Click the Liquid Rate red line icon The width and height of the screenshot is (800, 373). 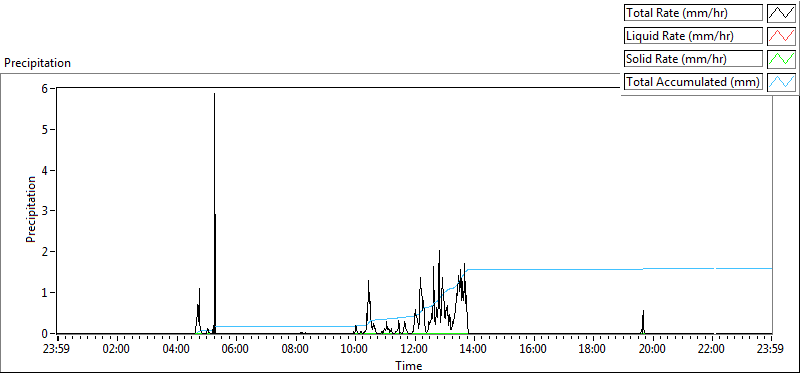pyautogui.click(x=781, y=36)
